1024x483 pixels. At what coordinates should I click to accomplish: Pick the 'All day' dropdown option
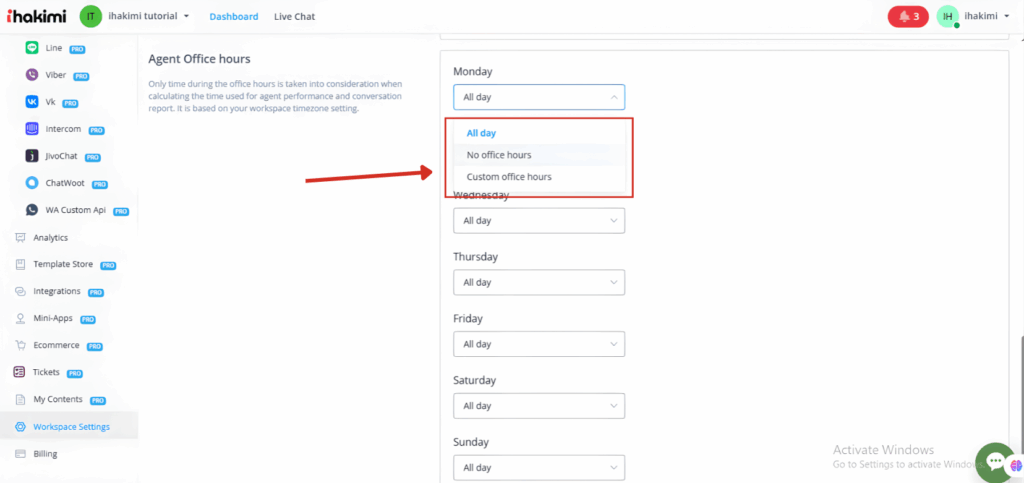(x=481, y=133)
